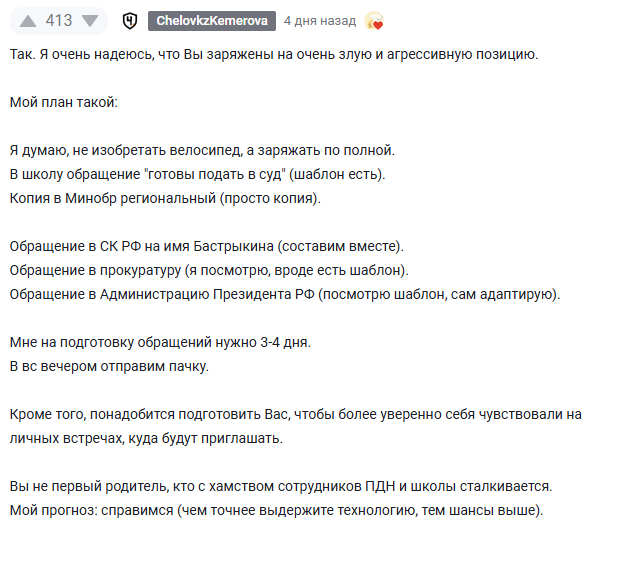
Task: Click the "В школу обращение" line
Action: click(x=197, y=174)
